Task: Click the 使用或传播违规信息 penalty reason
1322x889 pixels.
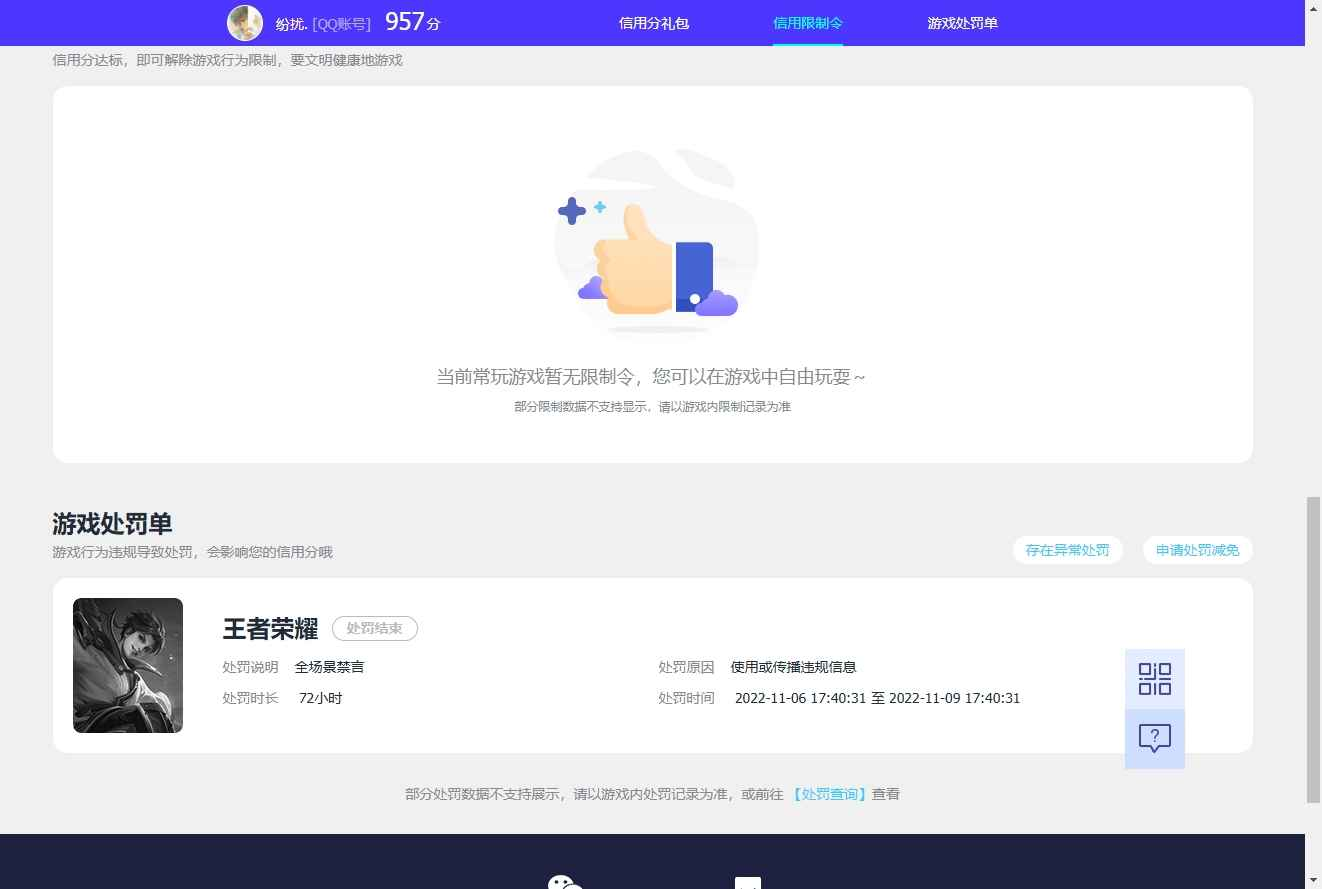Action: tap(794, 667)
